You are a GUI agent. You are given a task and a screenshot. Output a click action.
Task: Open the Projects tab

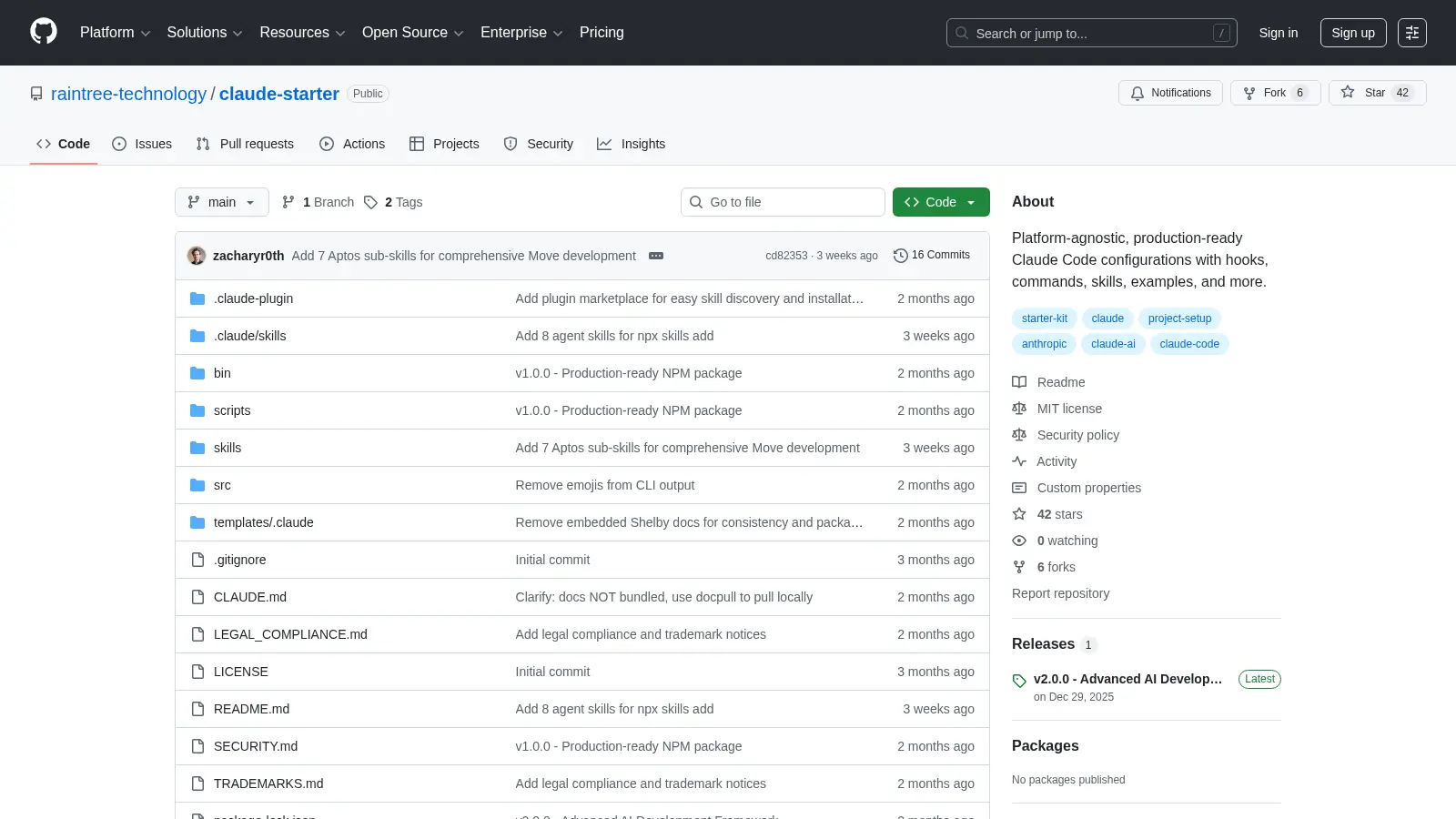pos(444,144)
